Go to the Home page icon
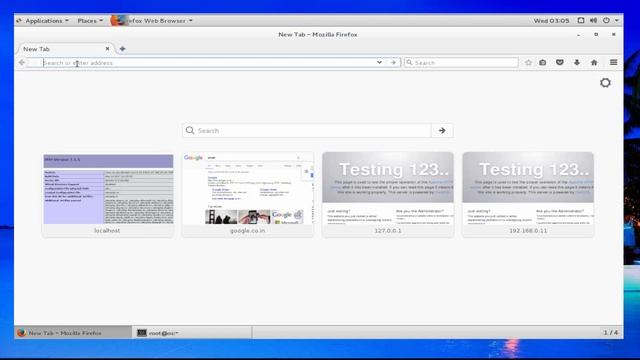Image resolution: width=640 pixels, height=360 pixels. (x=594, y=62)
